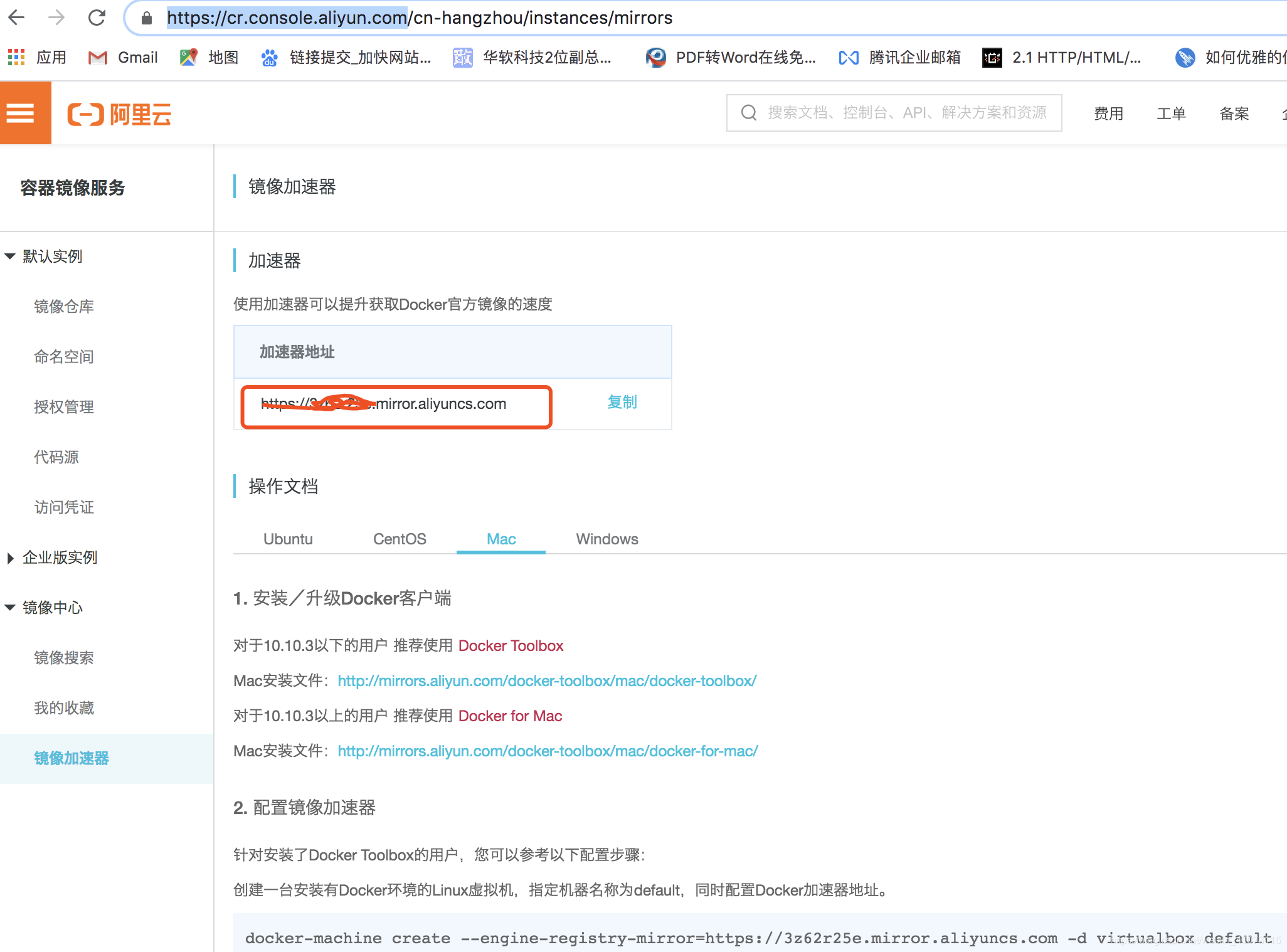Open the 2.1 HTTP/HTML bookmark
The width and height of the screenshot is (1287, 952).
tap(1062, 58)
